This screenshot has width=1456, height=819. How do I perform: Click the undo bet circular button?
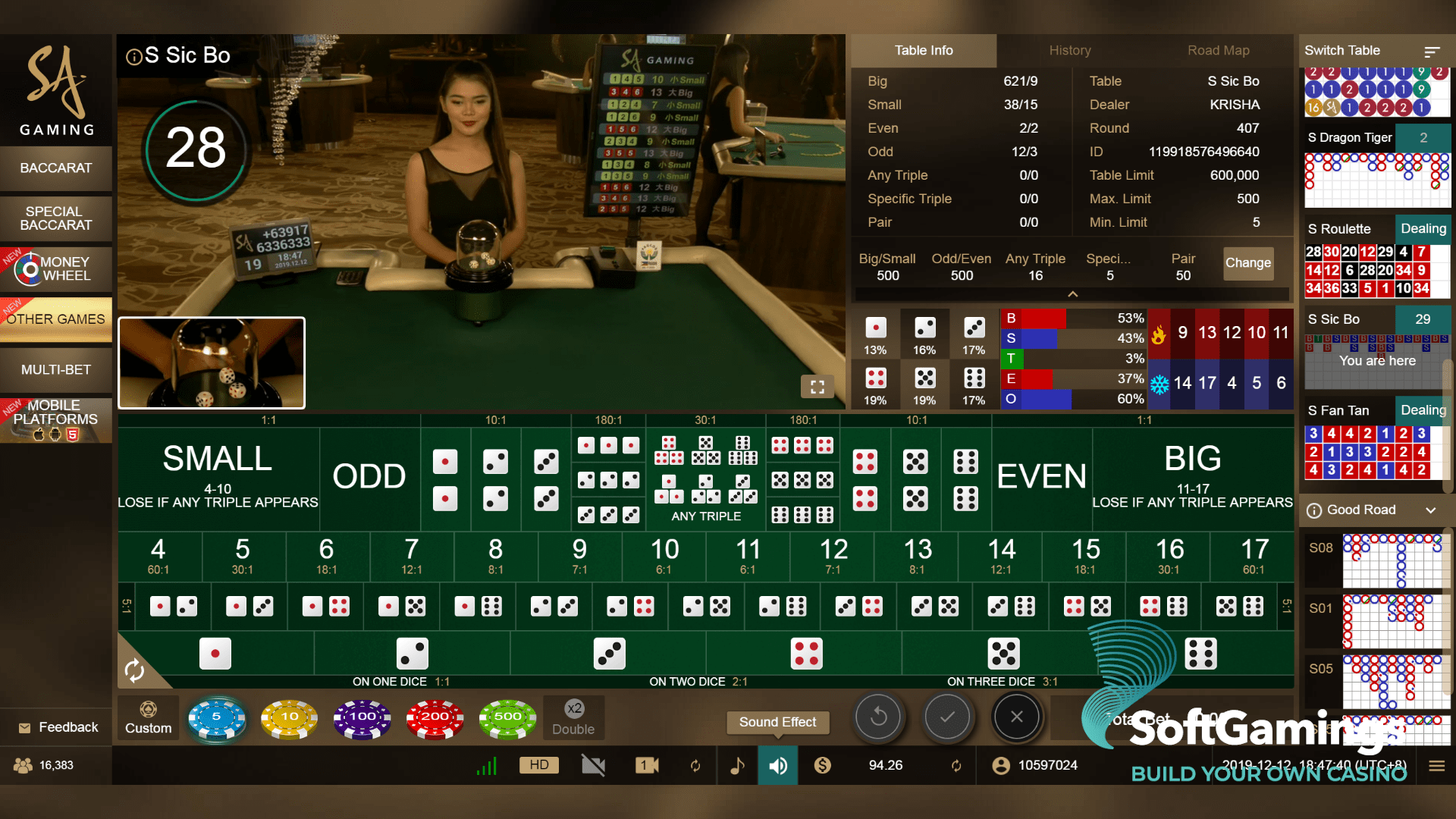click(x=879, y=717)
